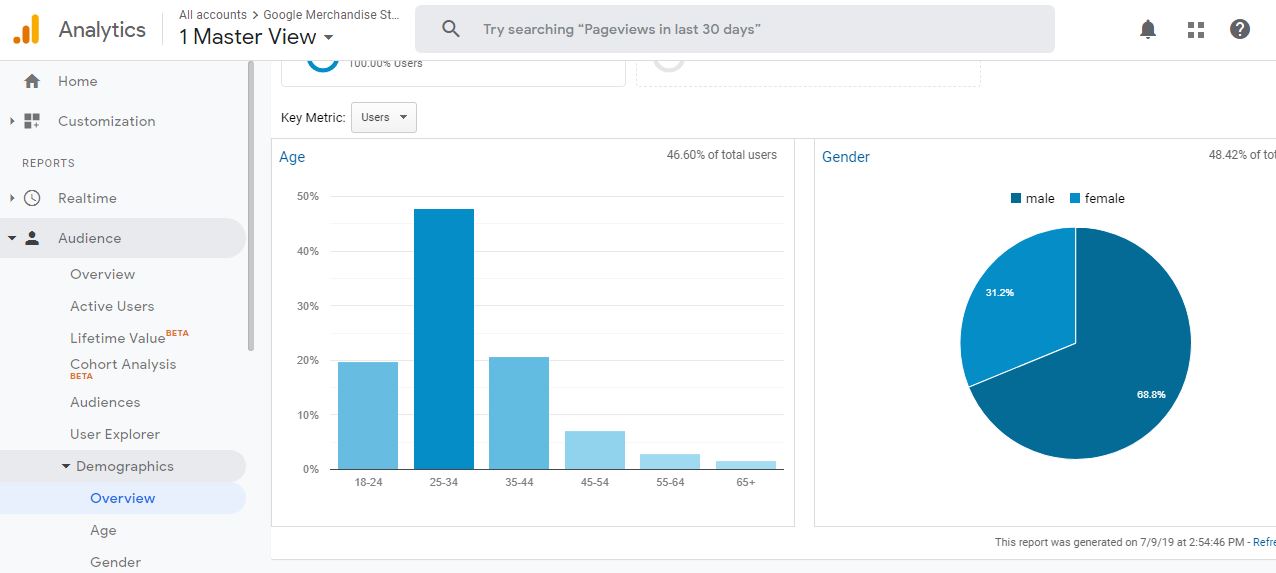Click the 25-34 age bar
Screen dimensions: 1276x573
(x=443, y=338)
